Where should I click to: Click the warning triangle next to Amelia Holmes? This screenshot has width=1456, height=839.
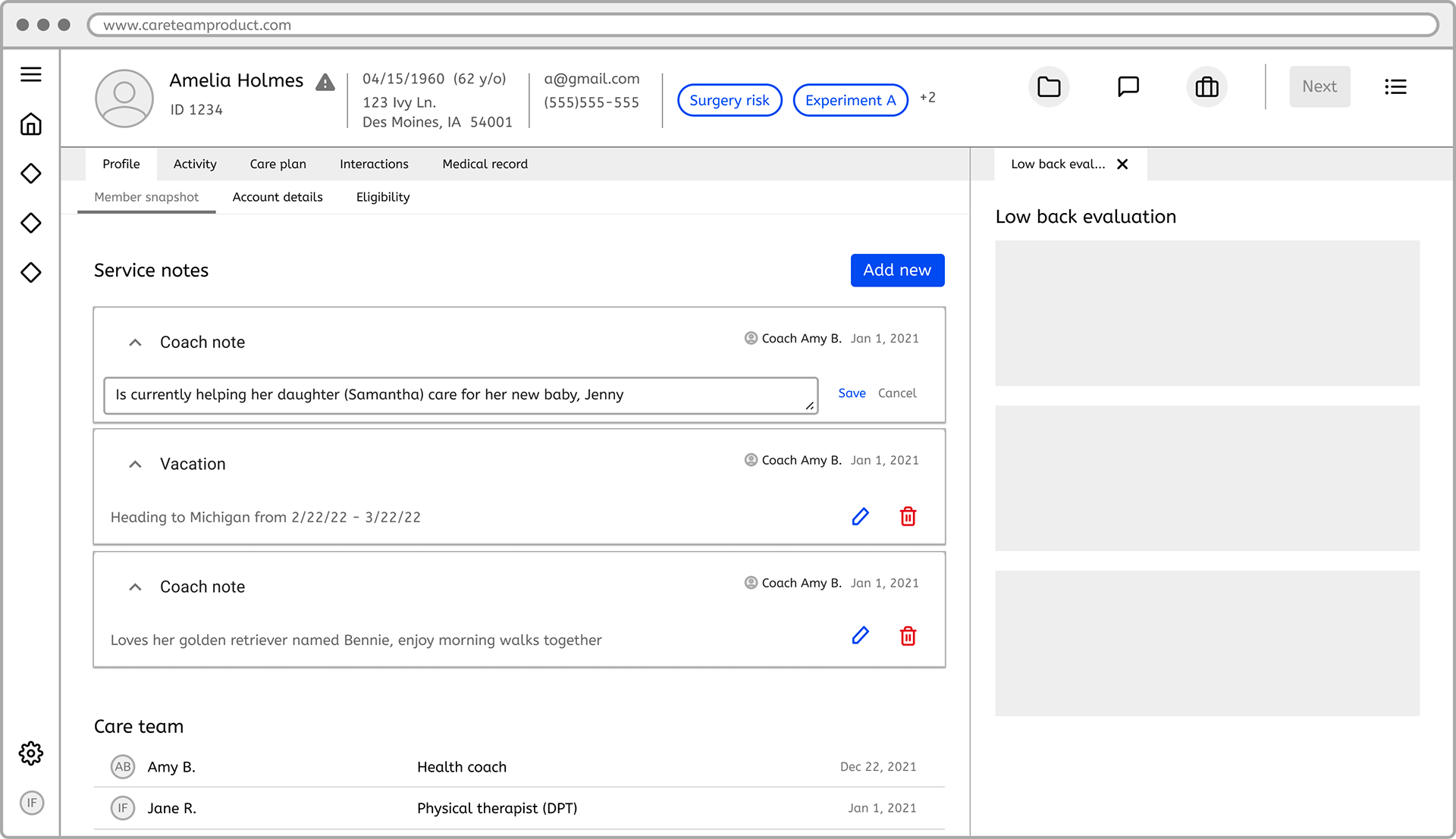click(x=325, y=82)
